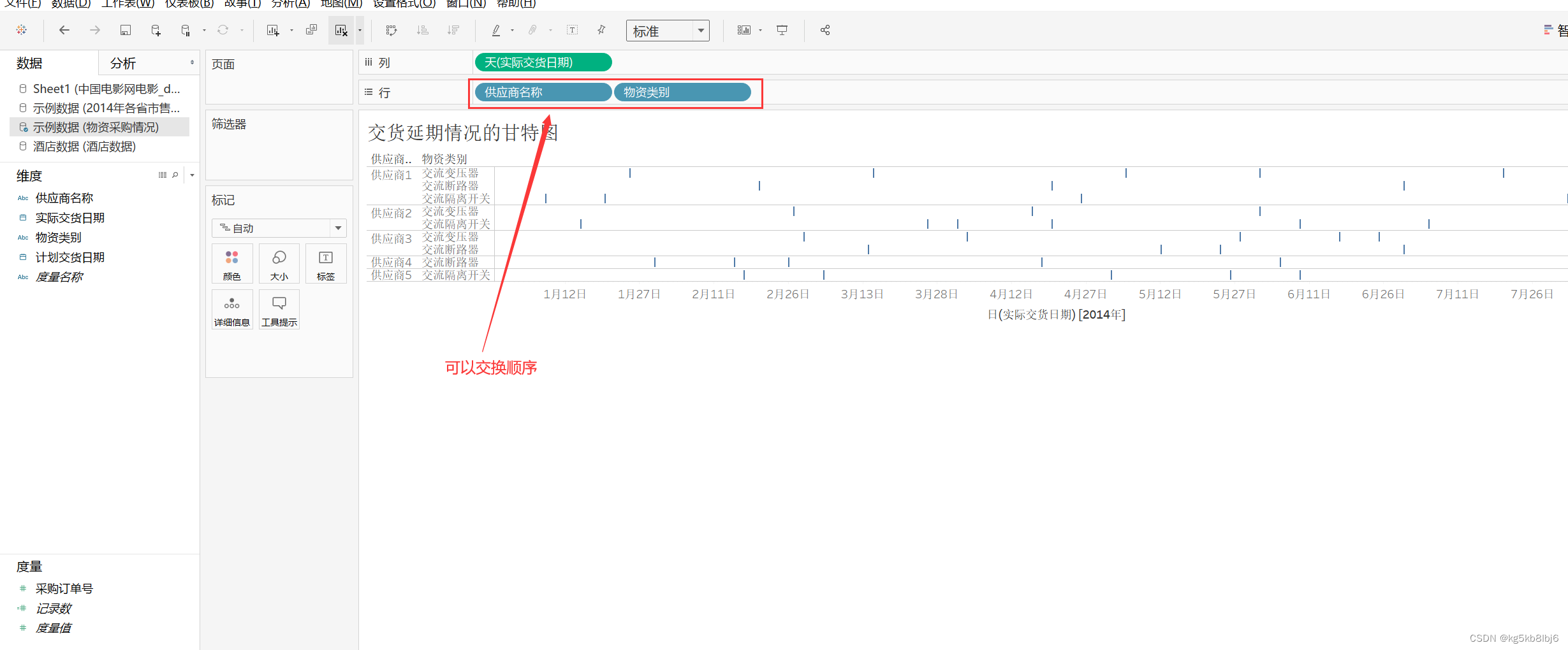1568x650 pixels.
Task: Open the 大小 size marks card
Action: click(x=279, y=263)
